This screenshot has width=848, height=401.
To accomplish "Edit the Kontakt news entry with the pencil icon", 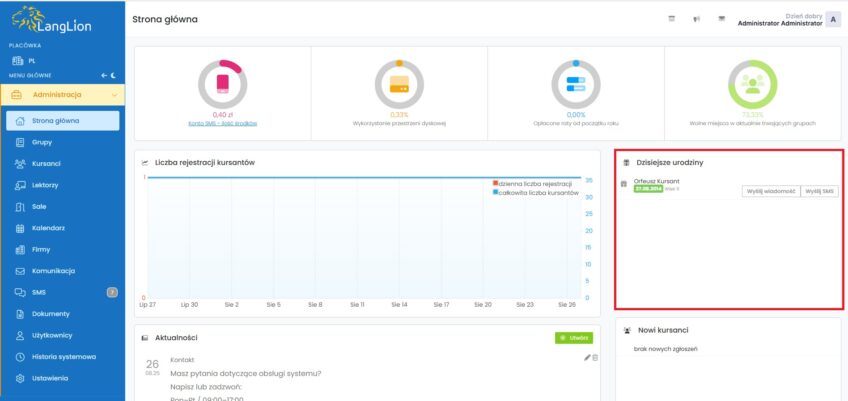I will point(587,358).
